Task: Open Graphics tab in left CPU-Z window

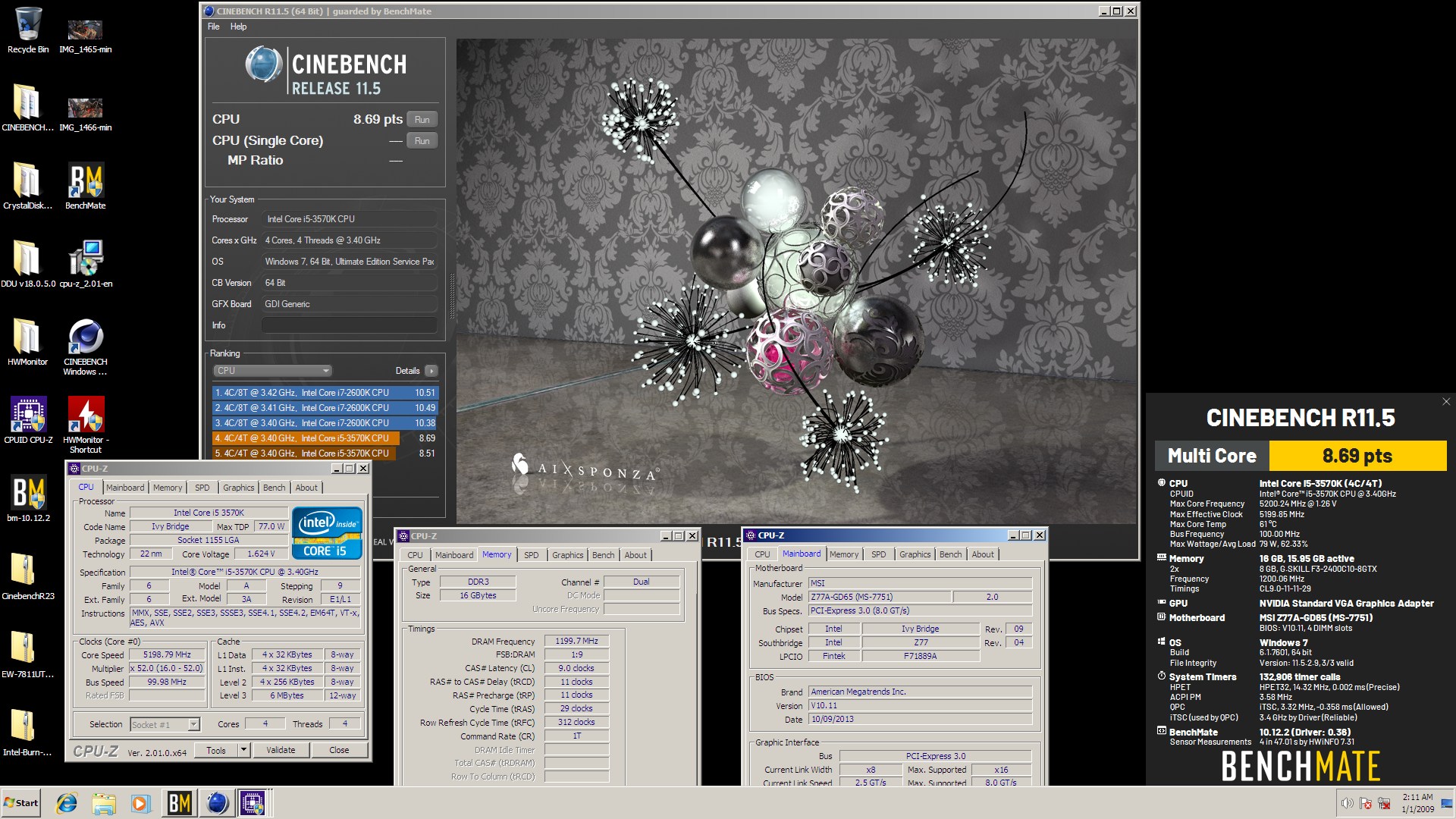Action: 238,488
